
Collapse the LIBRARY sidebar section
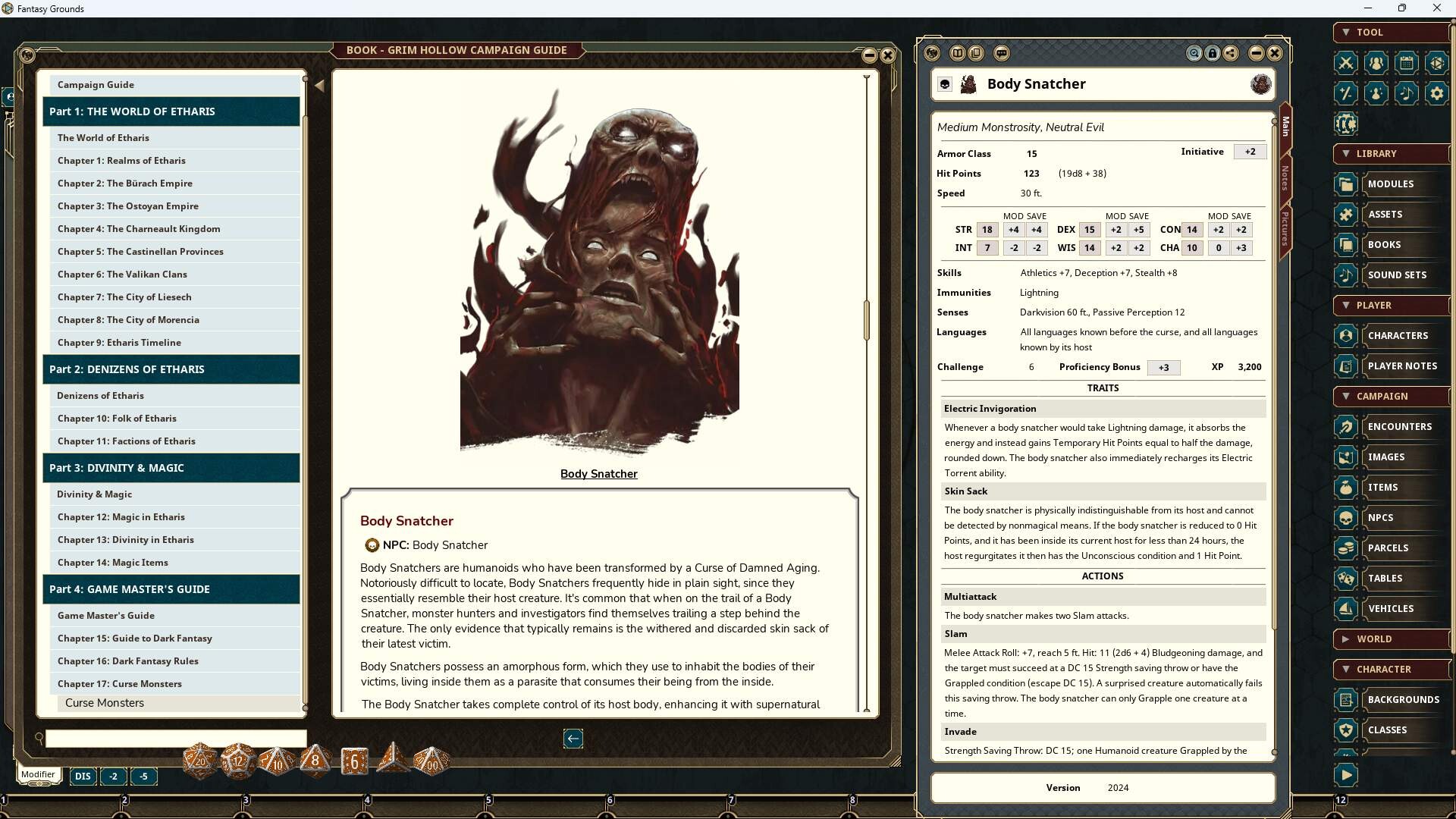[x=1392, y=154]
